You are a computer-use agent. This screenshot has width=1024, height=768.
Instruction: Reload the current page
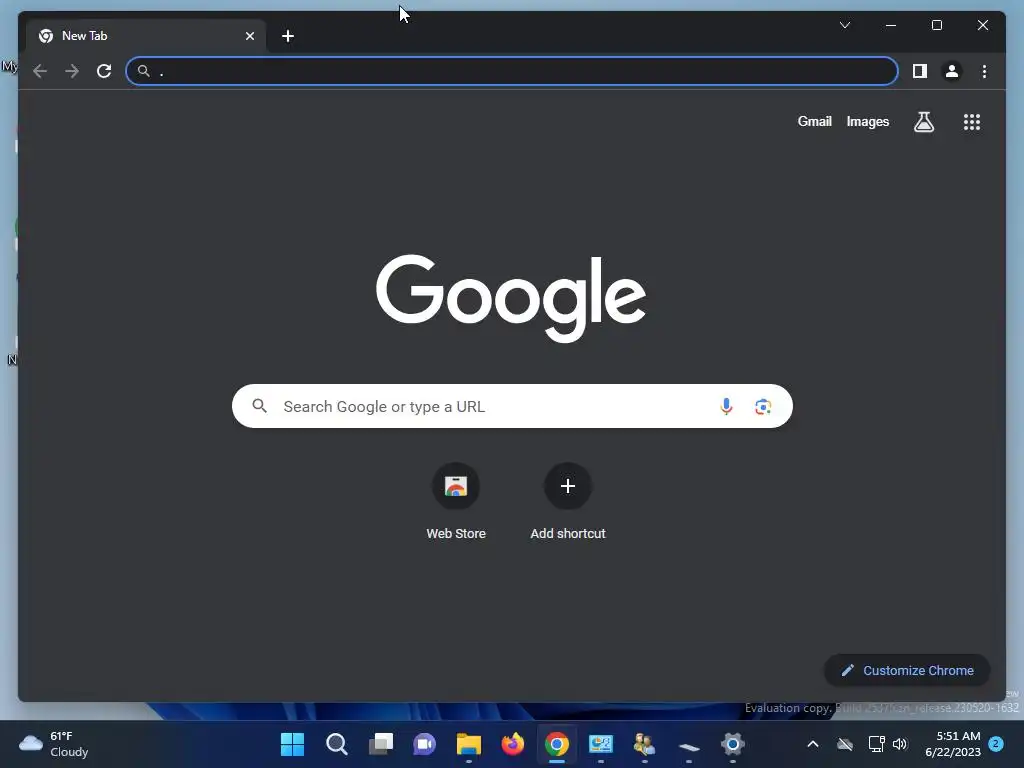point(104,71)
